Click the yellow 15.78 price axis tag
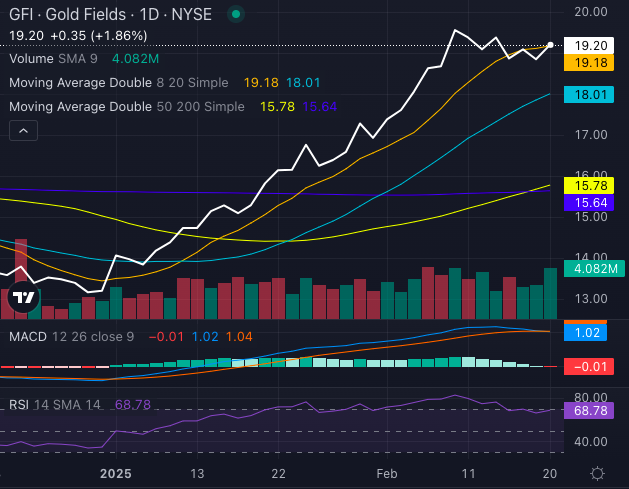The height and width of the screenshot is (489, 629). click(x=589, y=185)
